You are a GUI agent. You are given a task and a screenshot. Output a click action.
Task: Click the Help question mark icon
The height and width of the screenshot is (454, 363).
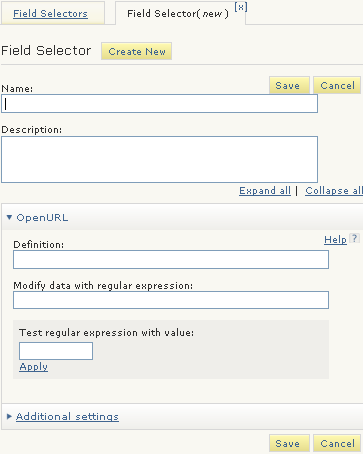click(354, 238)
